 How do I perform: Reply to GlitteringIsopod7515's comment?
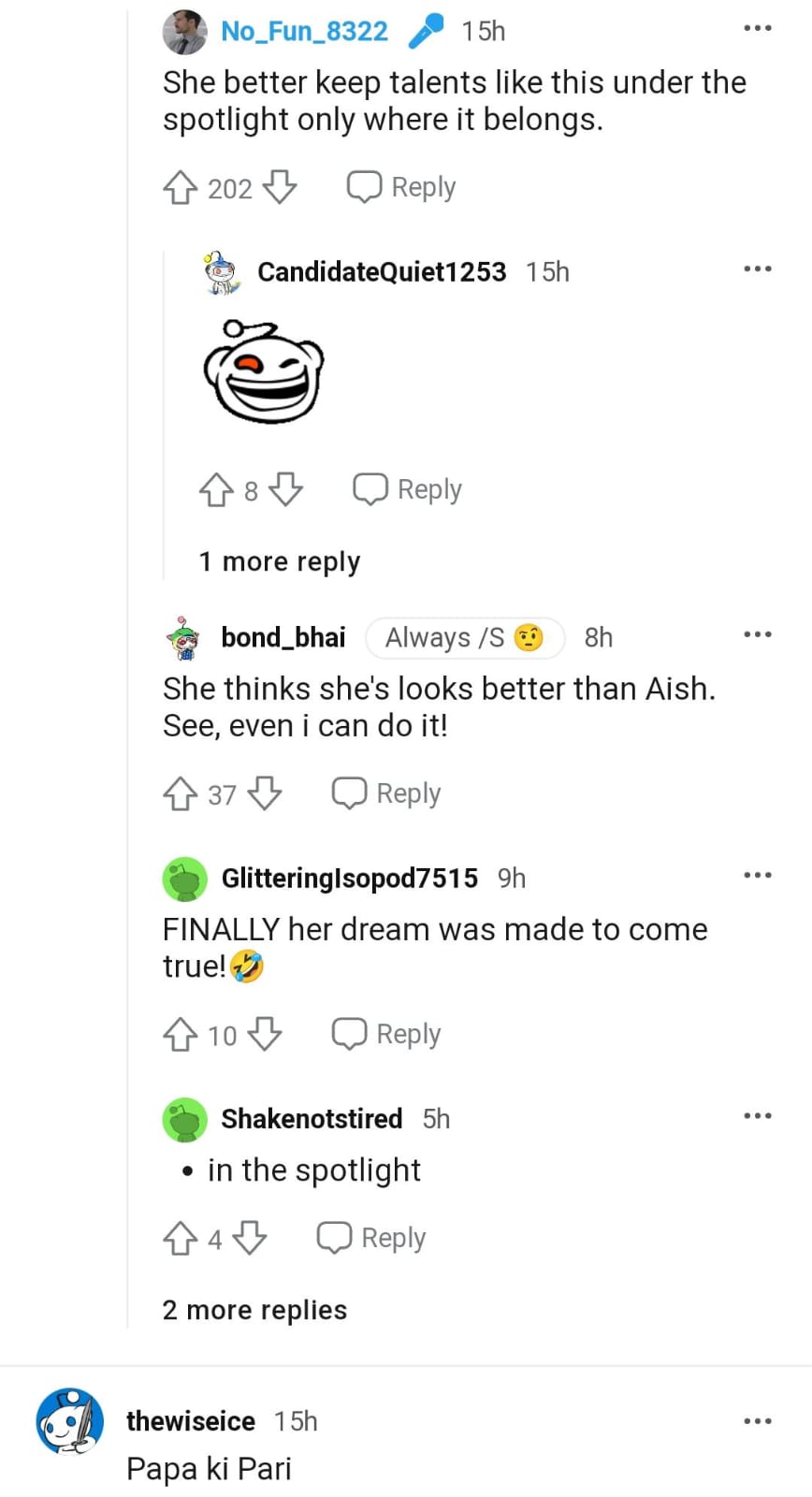[x=386, y=1034]
